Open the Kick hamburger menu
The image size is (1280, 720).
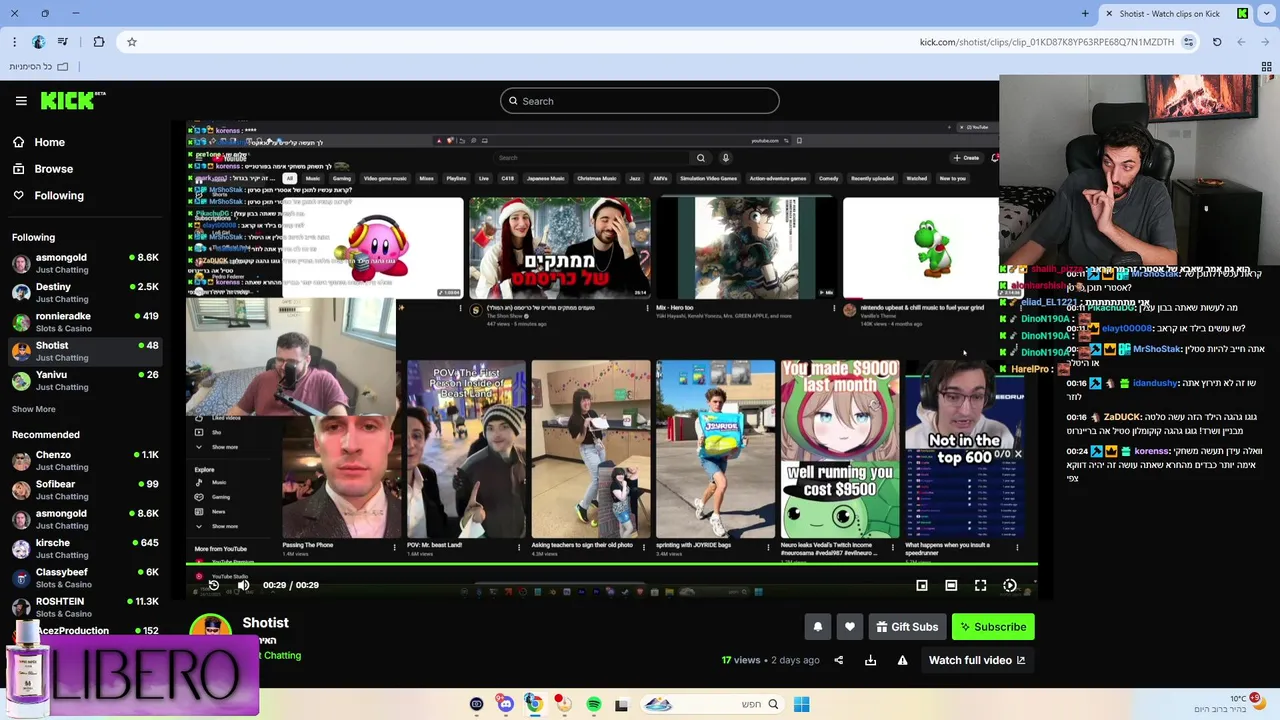click(x=21, y=101)
